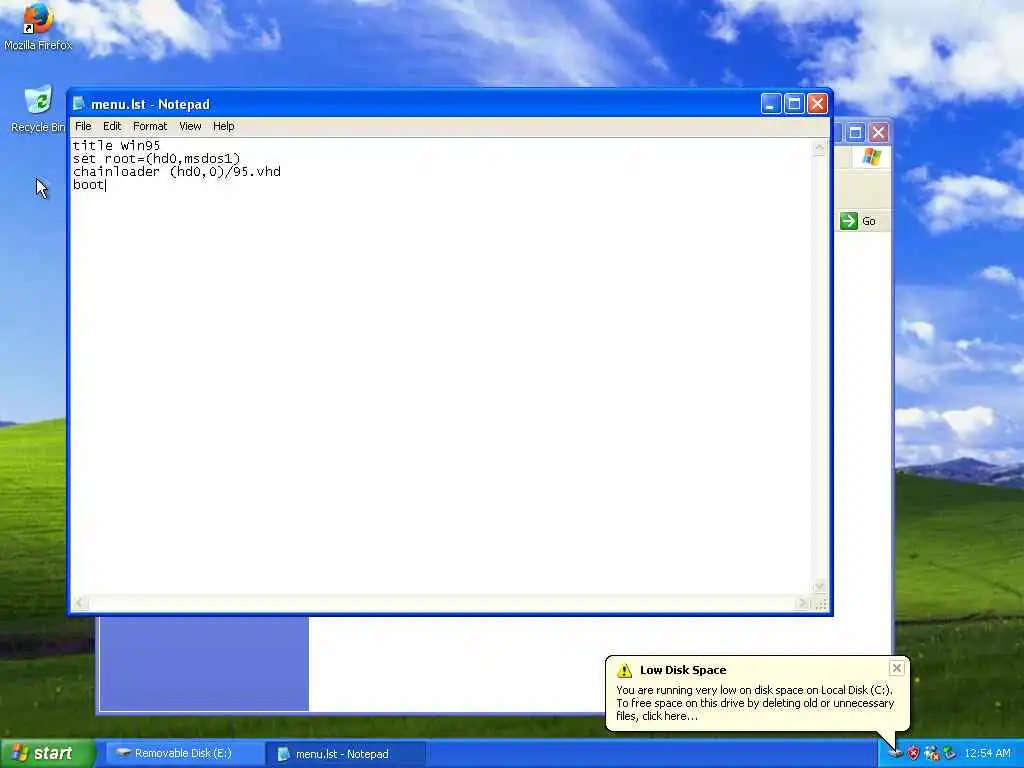Select the Recycle Bin desktop icon
Viewport: 1024px width, 768px height.
click(38, 109)
